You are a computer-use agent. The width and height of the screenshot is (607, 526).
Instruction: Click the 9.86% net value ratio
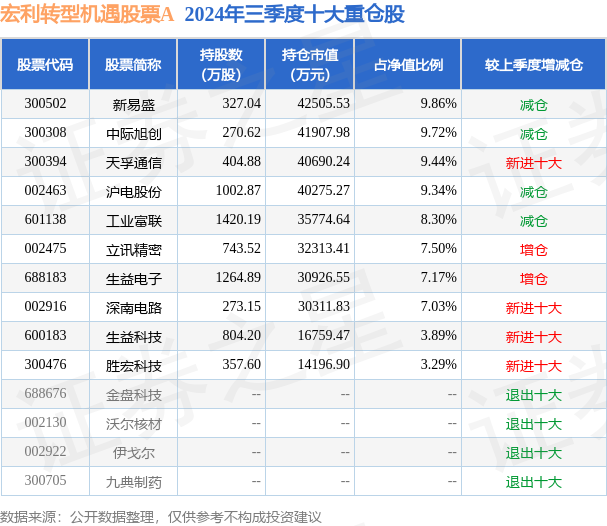point(439,104)
